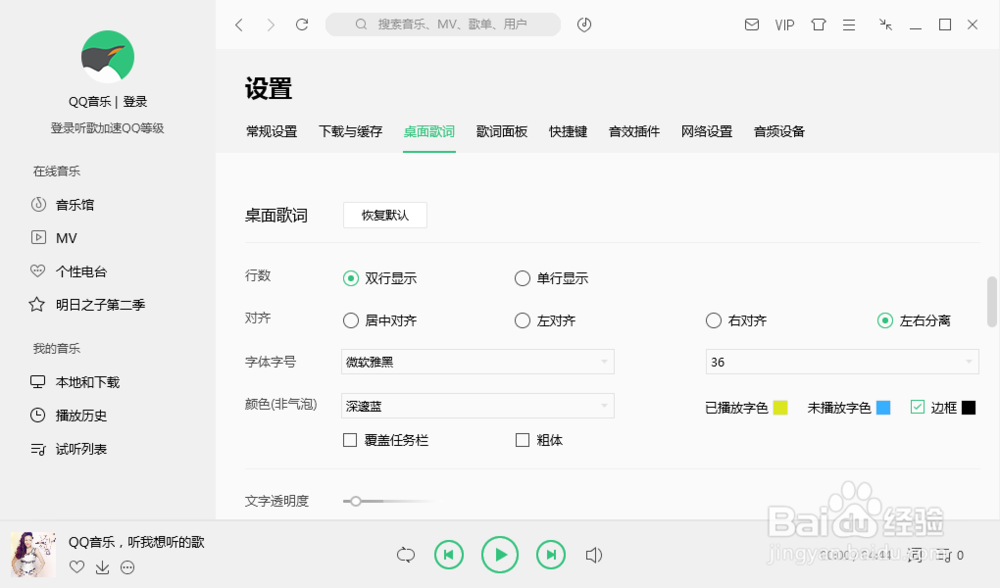
Task: Open the main menu hamburger icon
Action: [848, 24]
